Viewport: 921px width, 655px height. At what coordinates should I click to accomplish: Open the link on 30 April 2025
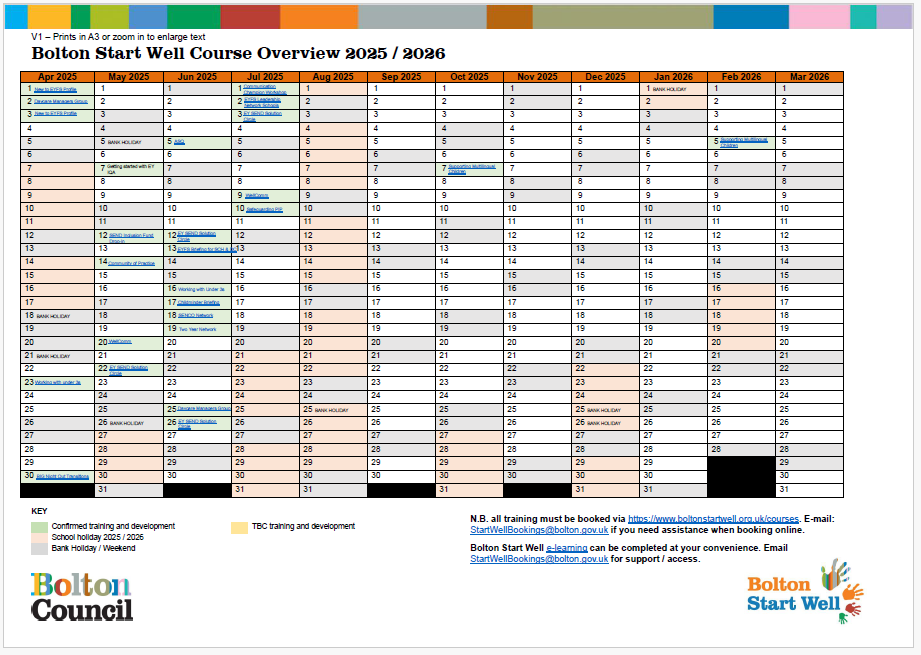62,476
